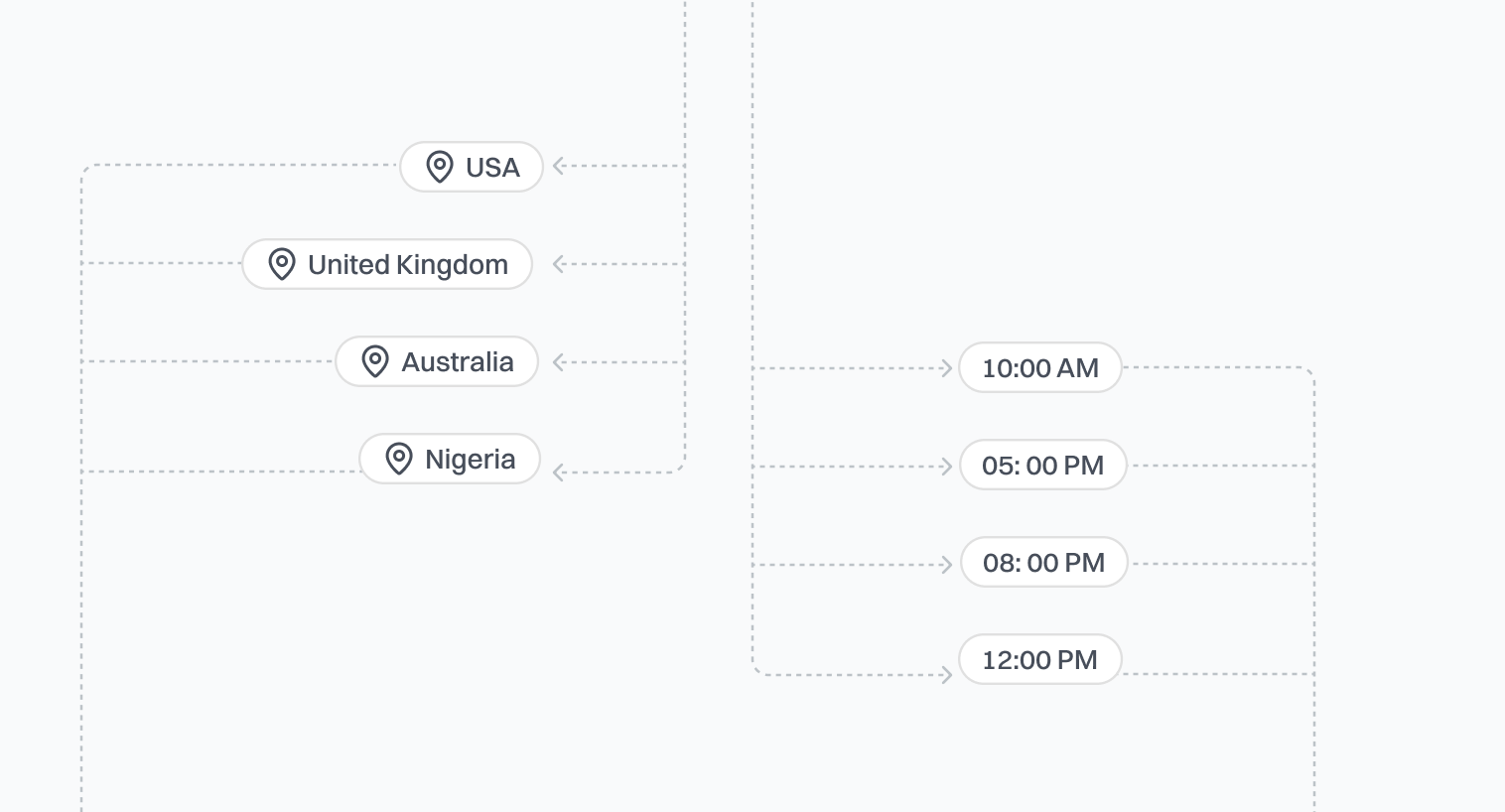Select the Nigeria label text
The height and width of the screenshot is (812, 1505).
(x=471, y=460)
